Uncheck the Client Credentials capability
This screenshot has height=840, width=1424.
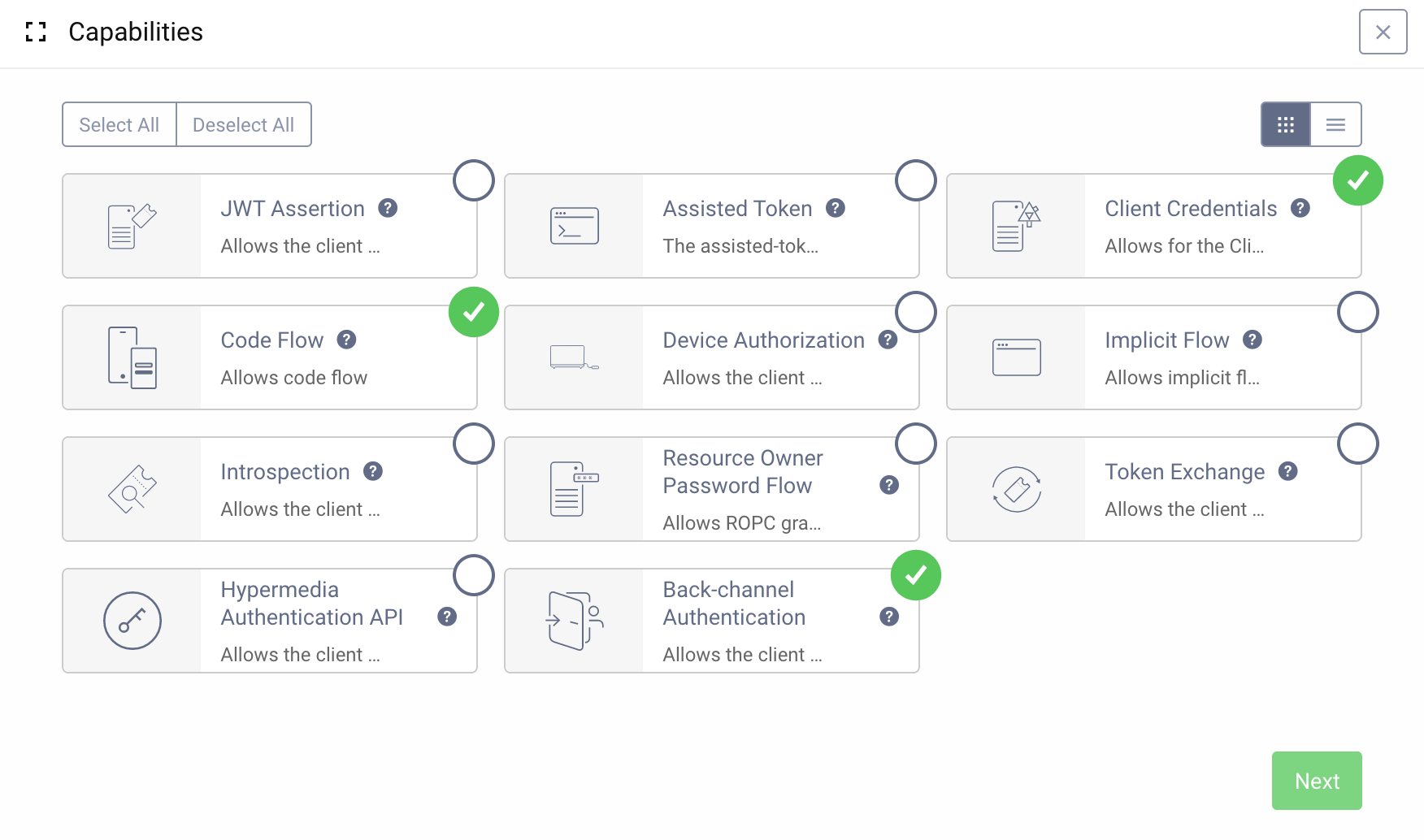point(1357,180)
